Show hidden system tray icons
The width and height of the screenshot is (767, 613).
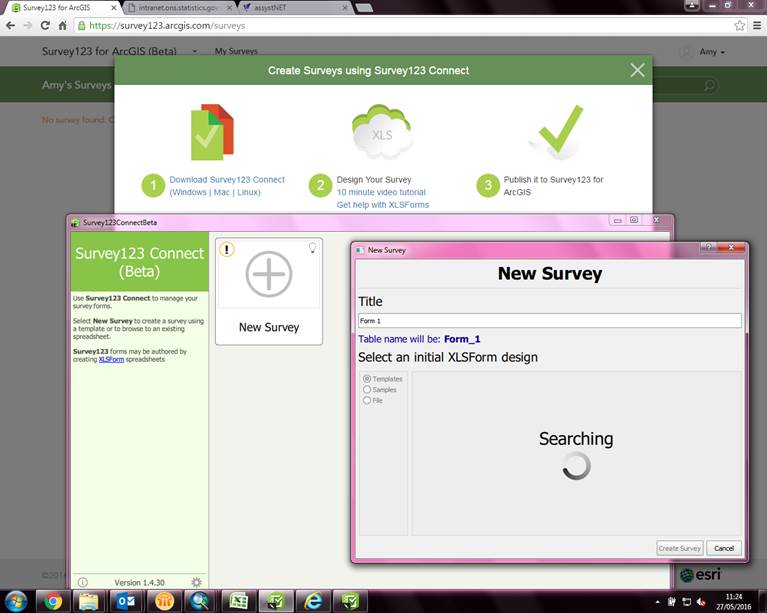click(x=657, y=602)
